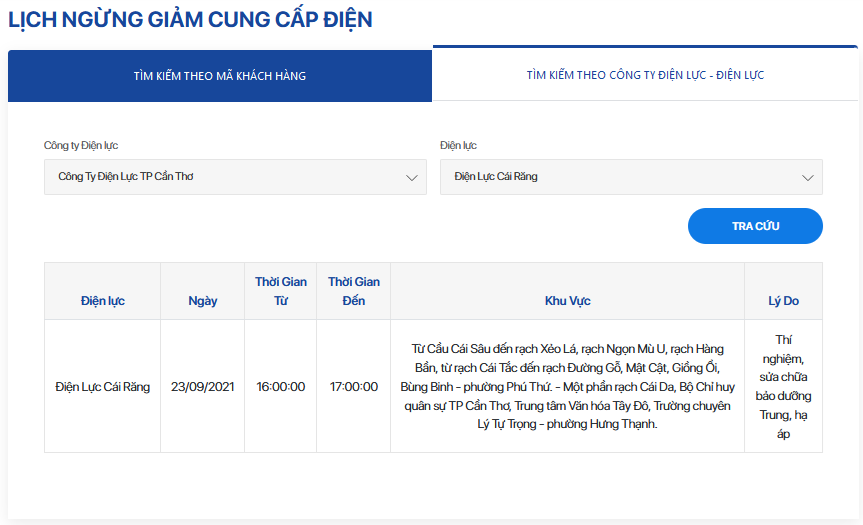Select the 23/09/2021 date cell
Image resolution: width=863 pixels, height=525 pixels.
[203, 386]
